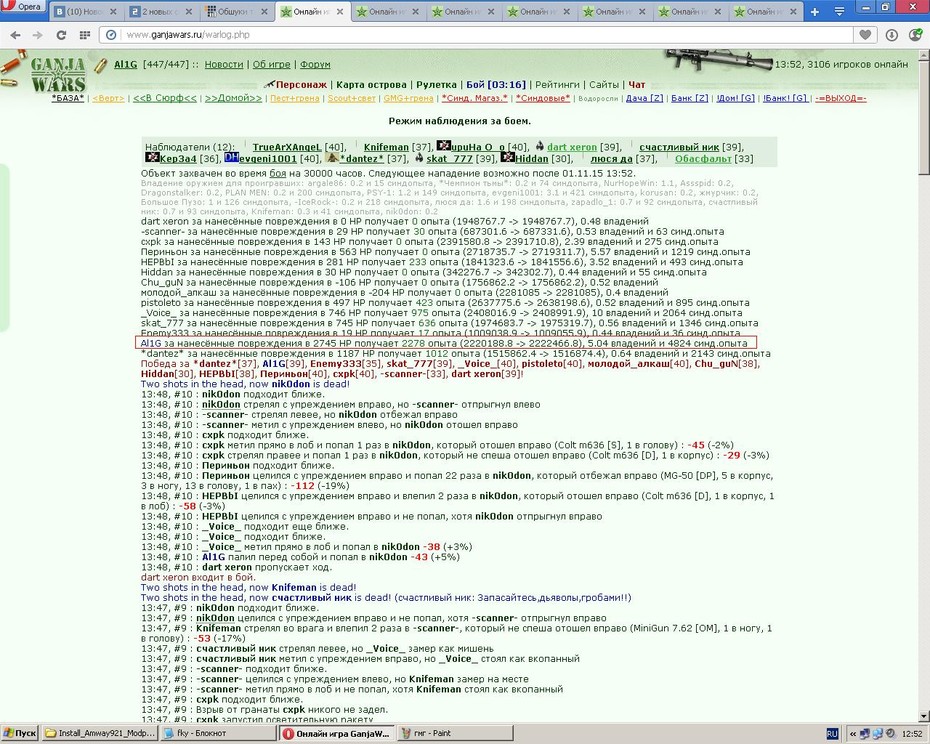Open the Рулетка menu item
The height and width of the screenshot is (744, 930).
[x=436, y=84]
